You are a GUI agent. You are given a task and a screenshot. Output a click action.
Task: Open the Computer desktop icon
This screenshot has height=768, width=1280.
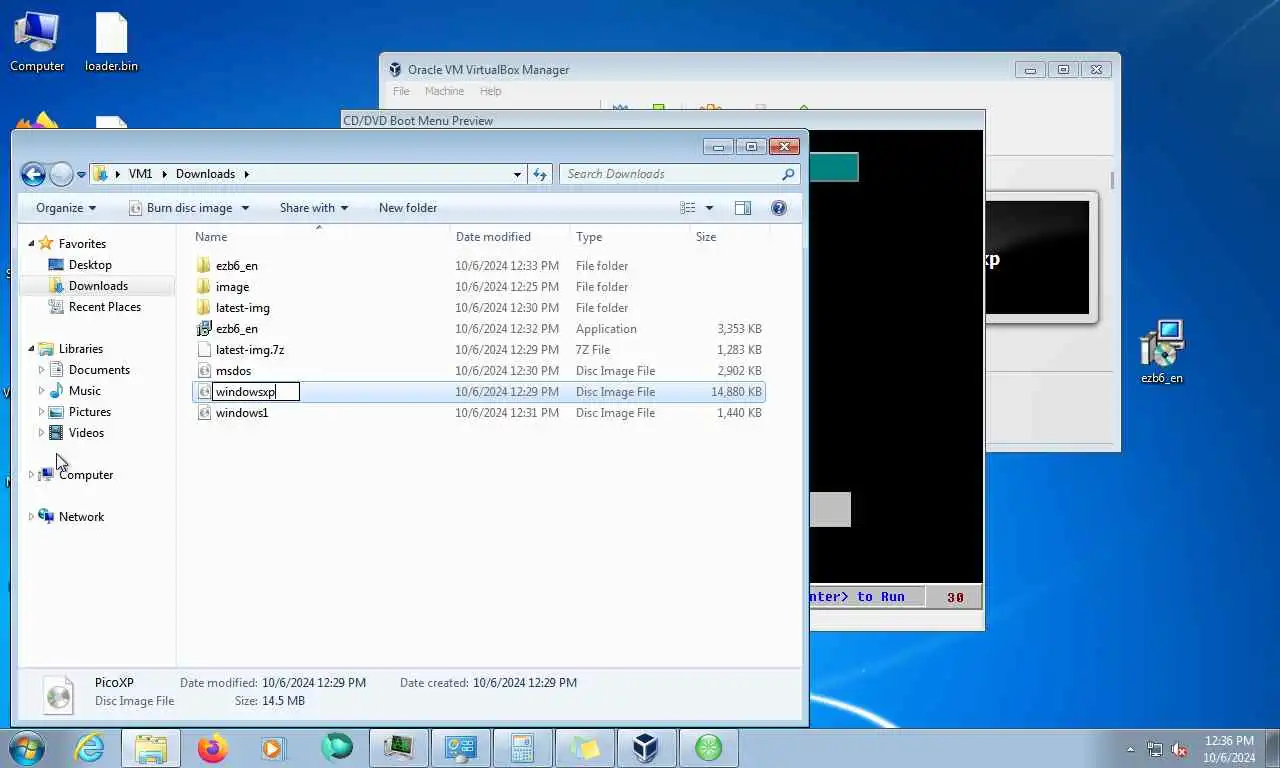37,42
